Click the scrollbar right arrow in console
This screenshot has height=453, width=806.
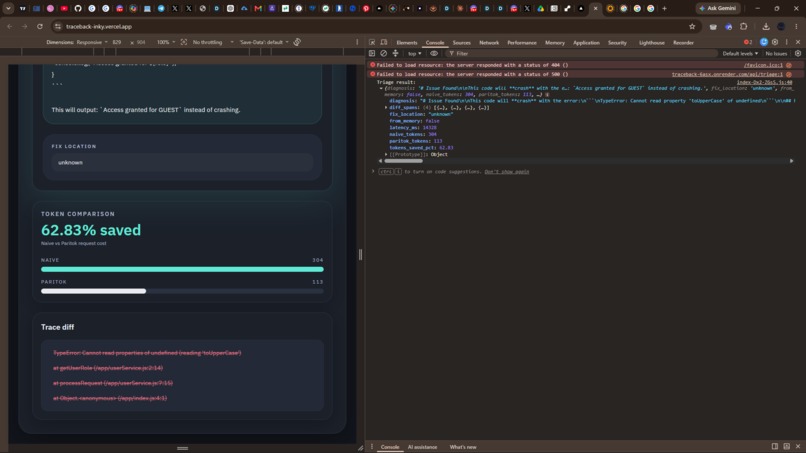(791, 161)
